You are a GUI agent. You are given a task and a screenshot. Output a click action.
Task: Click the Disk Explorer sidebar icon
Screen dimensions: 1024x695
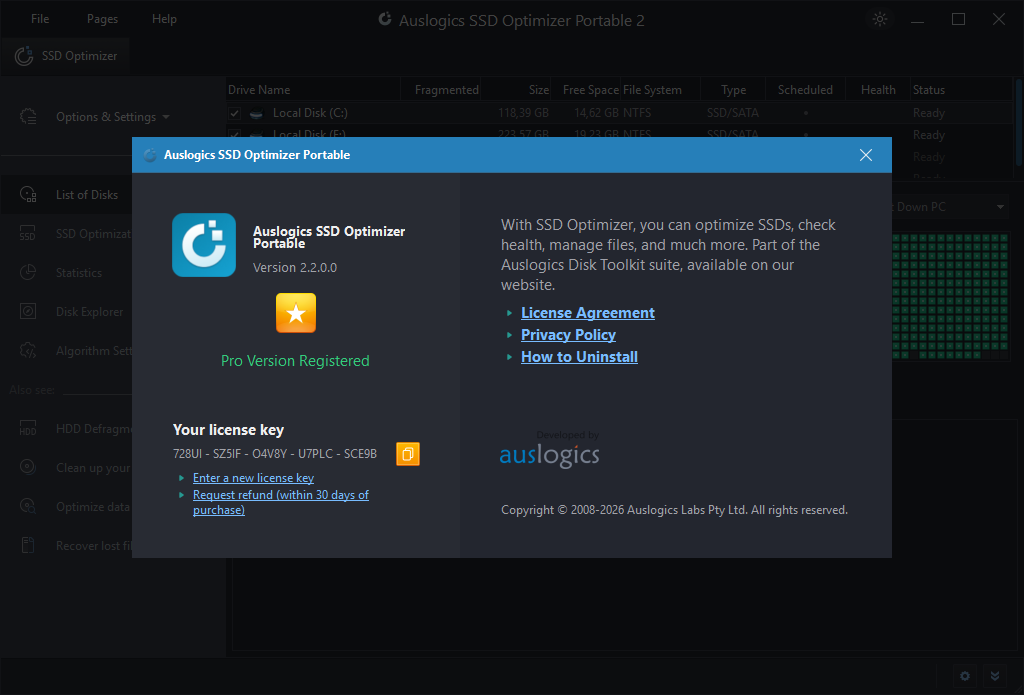point(27,311)
